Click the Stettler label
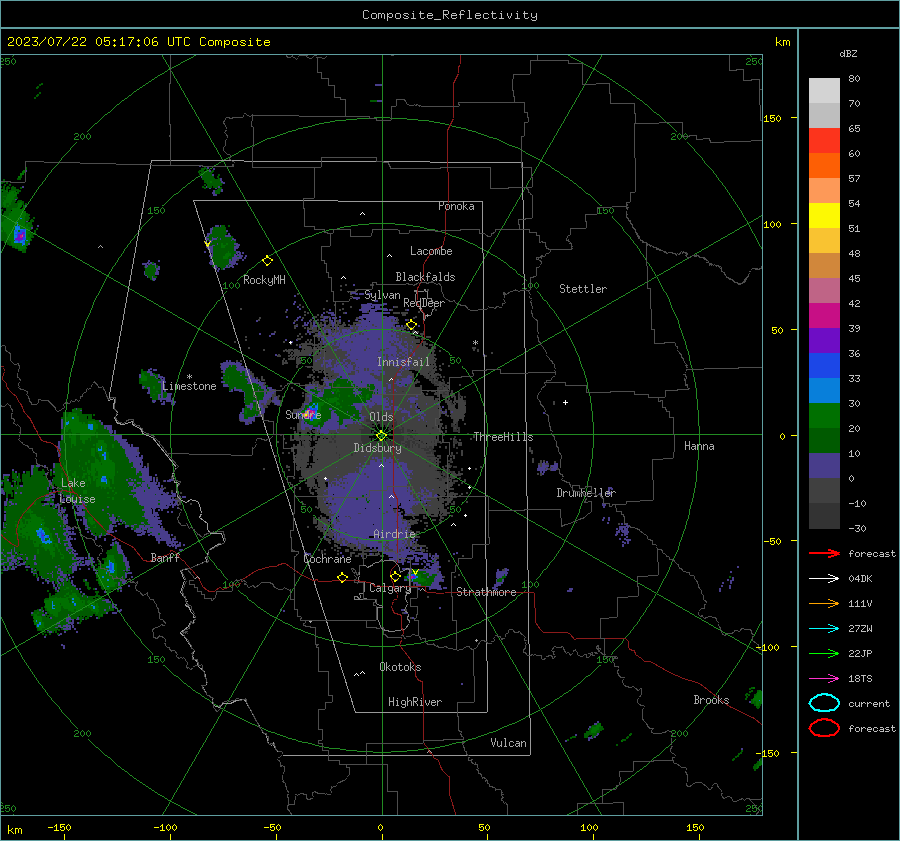Viewport: 900px width, 841px height. pyautogui.click(x=583, y=289)
